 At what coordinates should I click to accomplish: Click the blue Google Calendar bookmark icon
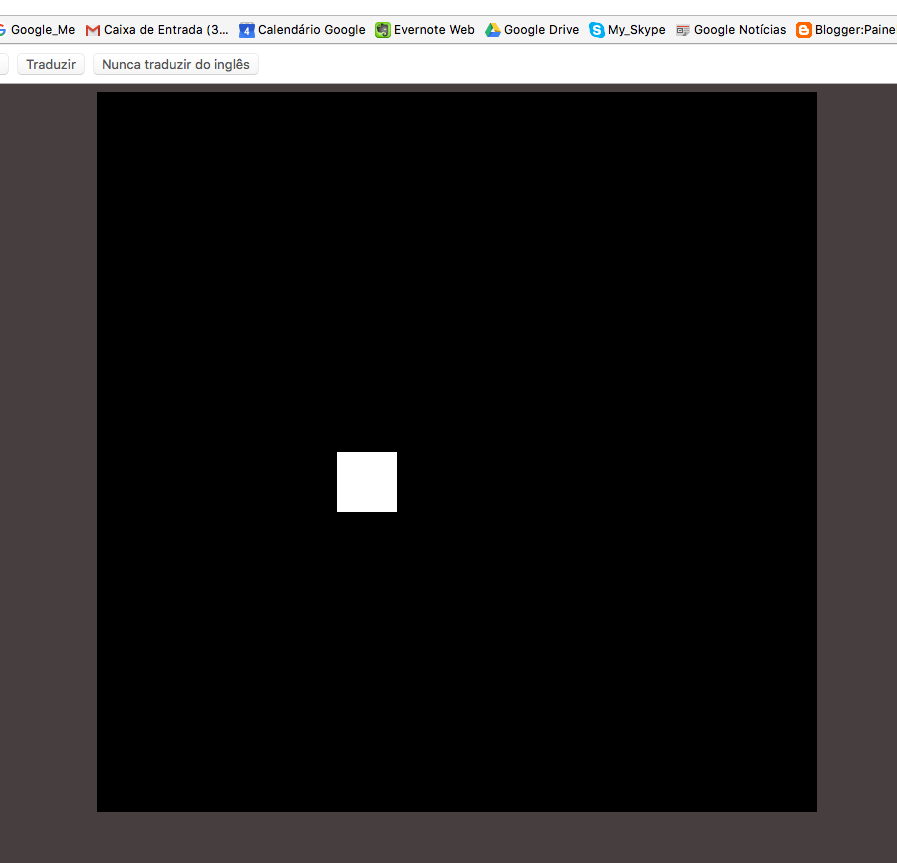[x=247, y=30]
